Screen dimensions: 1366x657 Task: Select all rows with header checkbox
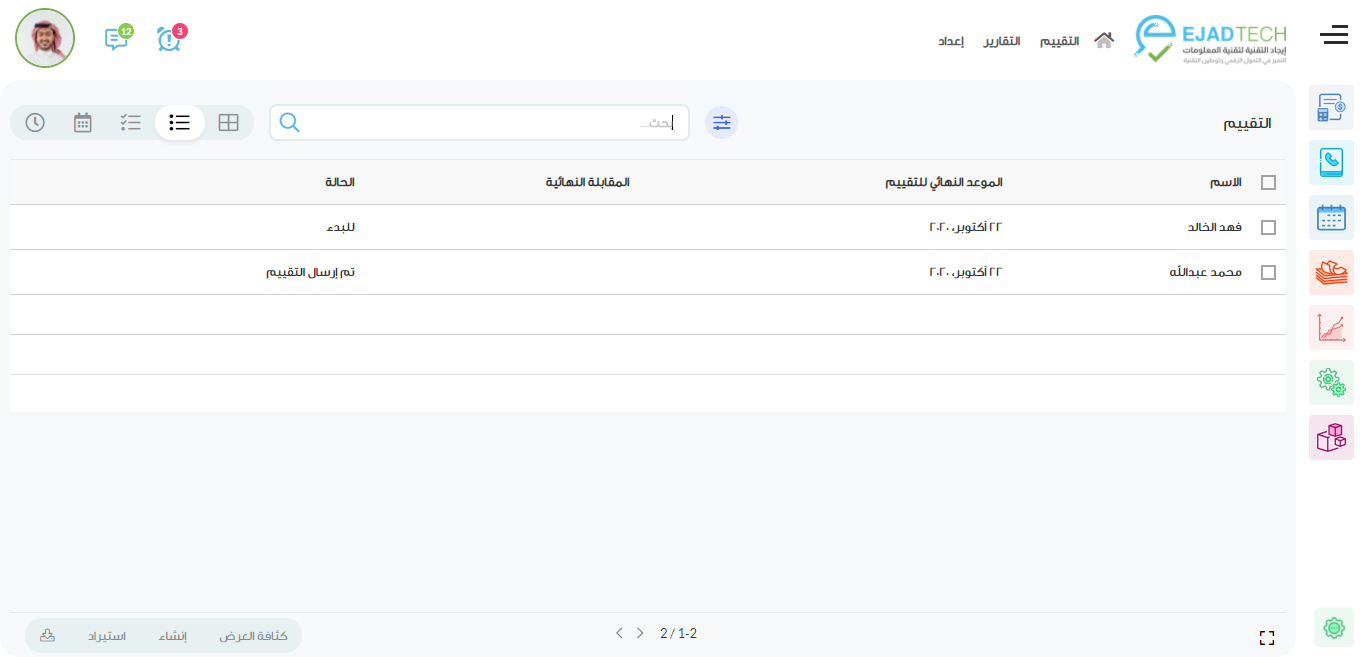coord(1268,183)
